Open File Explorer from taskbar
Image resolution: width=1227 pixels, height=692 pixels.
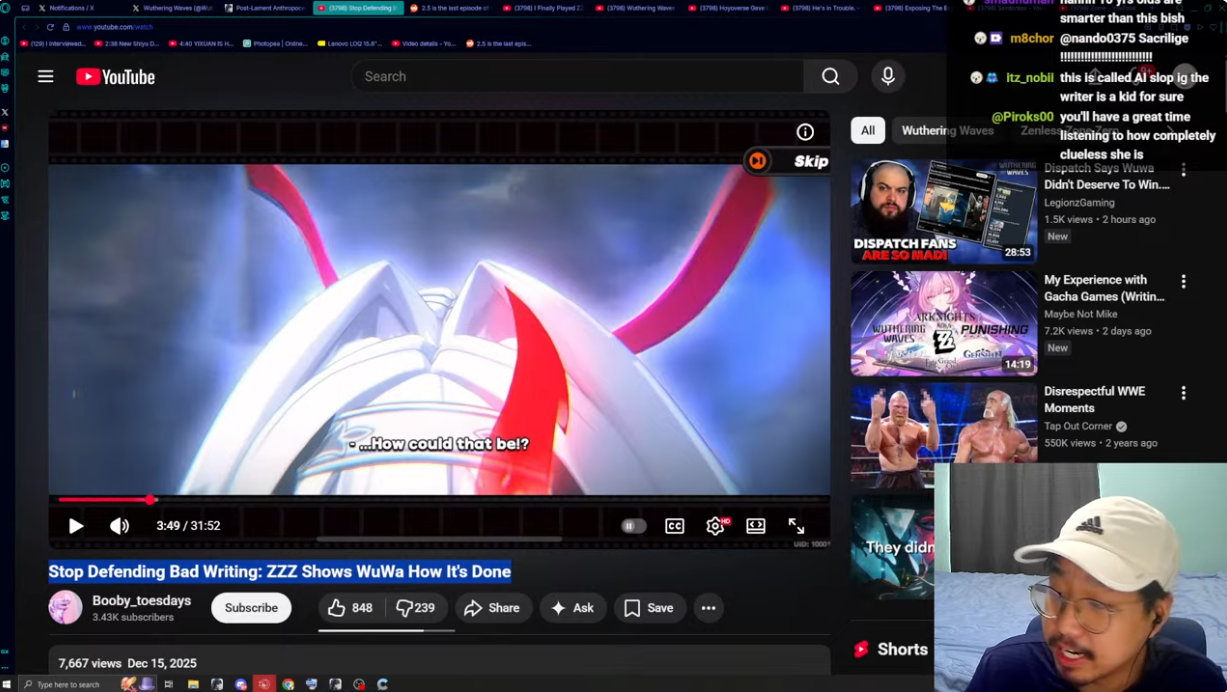pos(193,684)
